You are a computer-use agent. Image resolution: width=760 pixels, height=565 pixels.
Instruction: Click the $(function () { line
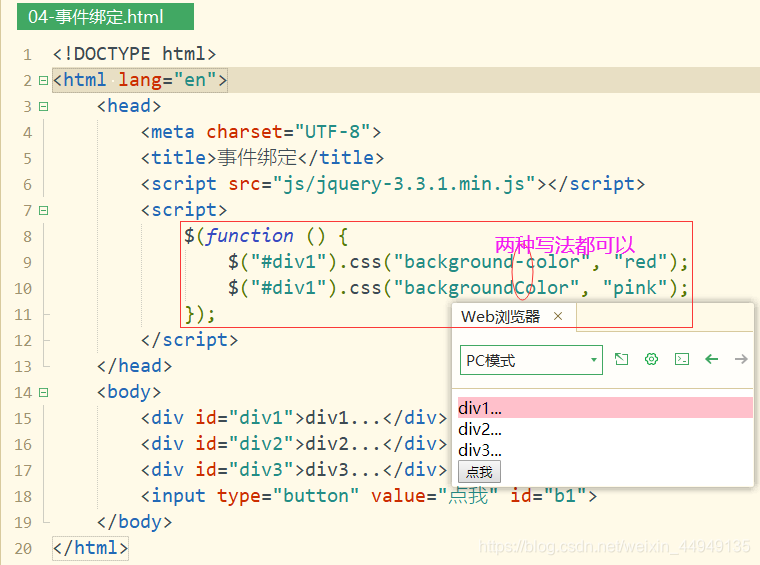point(266,236)
